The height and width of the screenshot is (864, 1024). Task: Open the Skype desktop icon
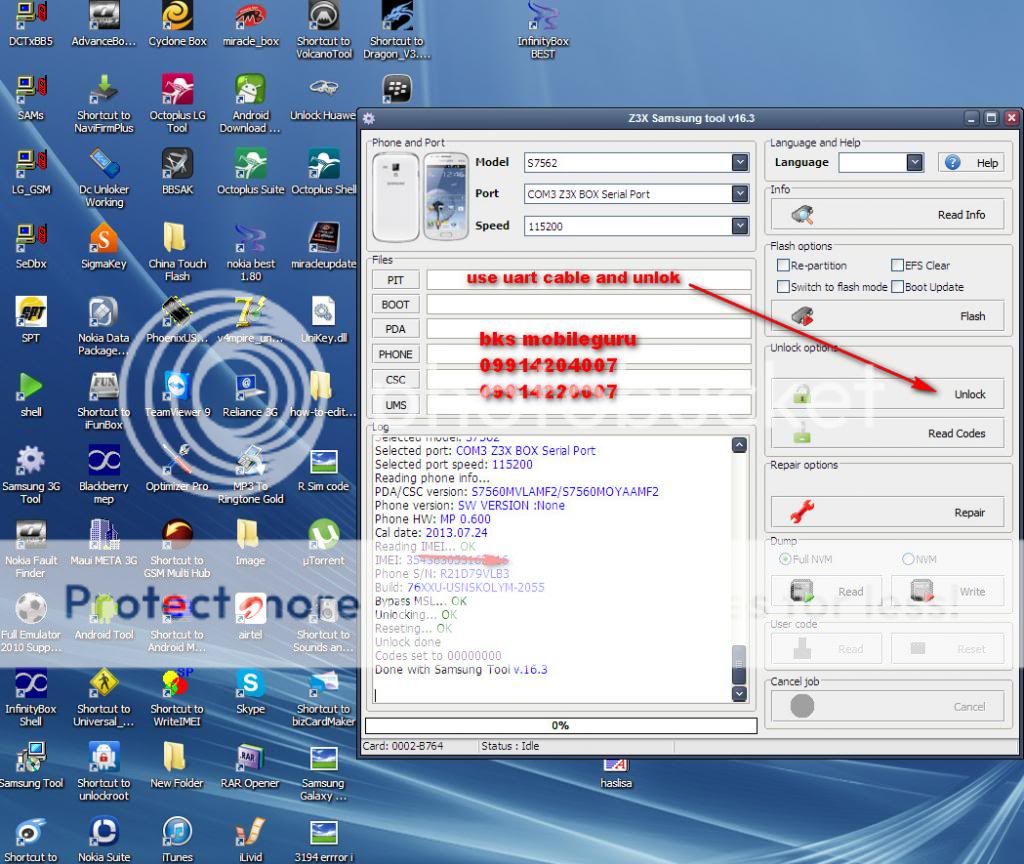[x=250, y=685]
